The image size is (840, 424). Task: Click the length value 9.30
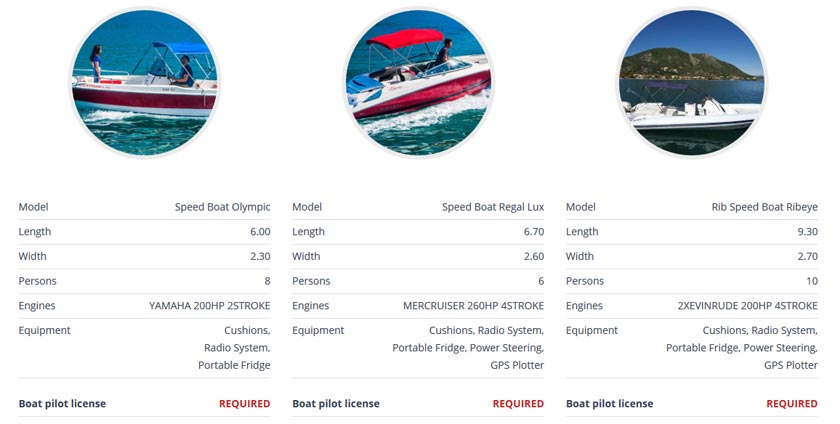(x=805, y=232)
